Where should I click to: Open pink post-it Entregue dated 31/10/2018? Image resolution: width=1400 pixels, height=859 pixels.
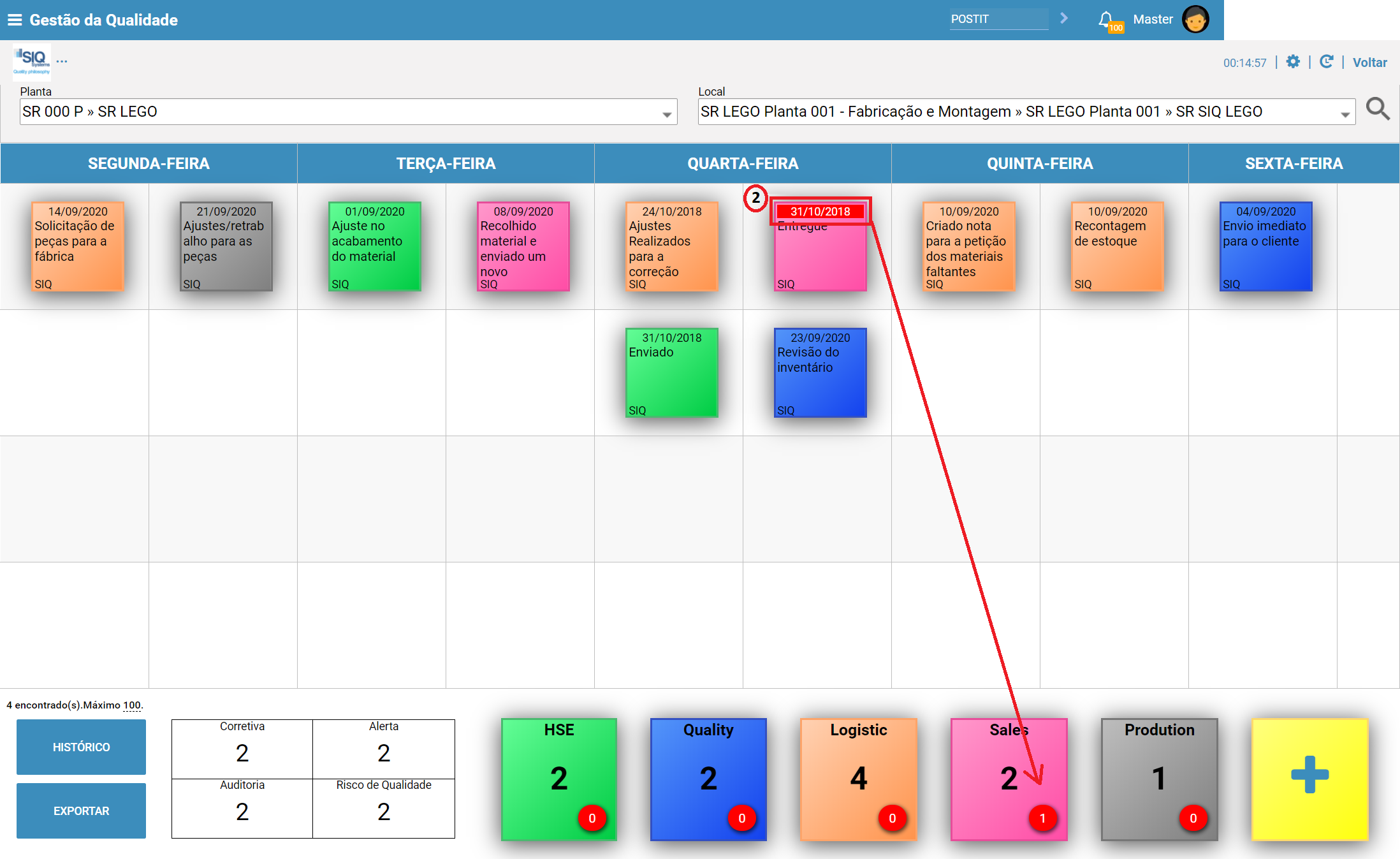(x=820, y=246)
